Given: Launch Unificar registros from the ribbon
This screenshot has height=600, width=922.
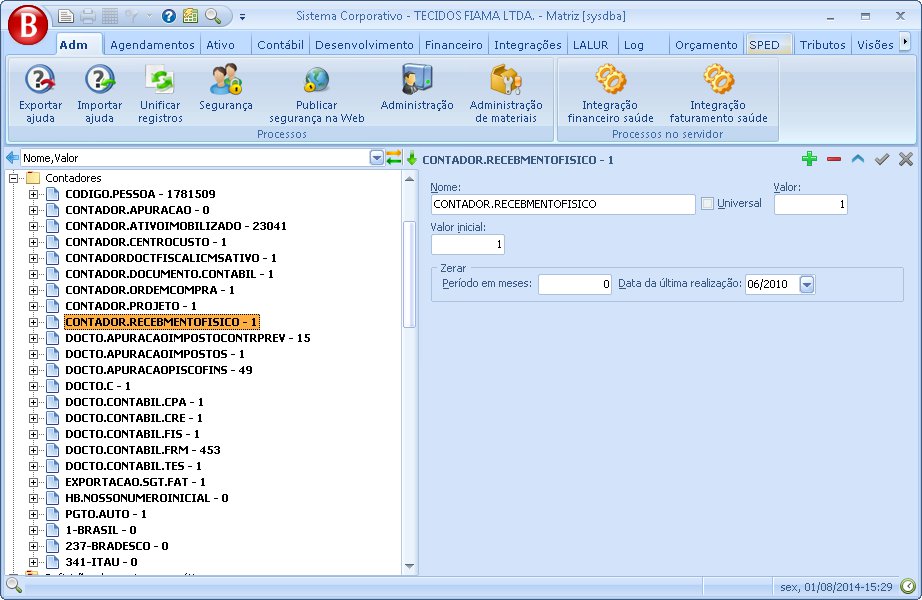Looking at the screenshot, I should (160, 81).
